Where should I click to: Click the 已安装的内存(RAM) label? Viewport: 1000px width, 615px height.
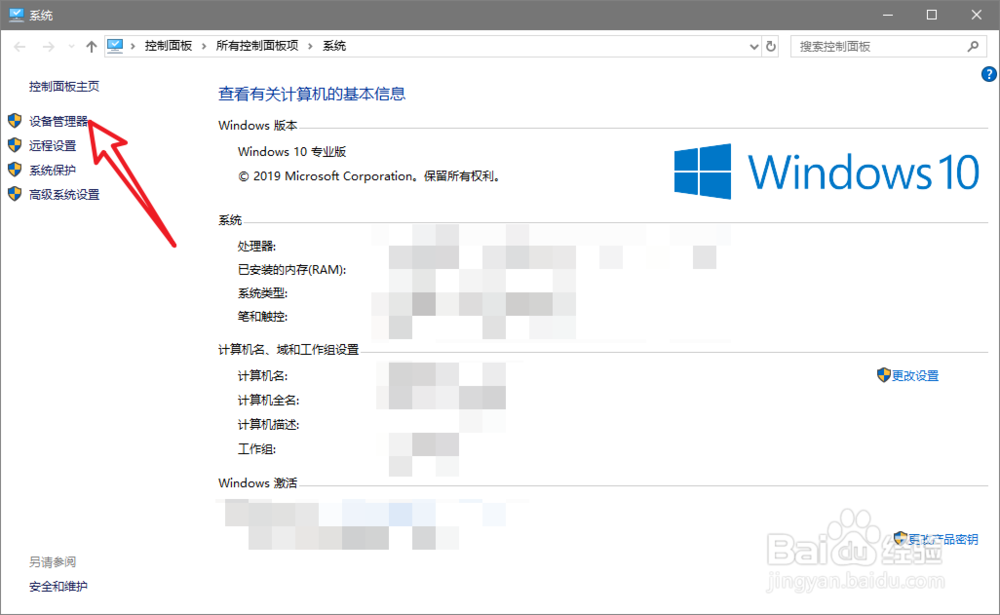pyautogui.click(x=292, y=270)
